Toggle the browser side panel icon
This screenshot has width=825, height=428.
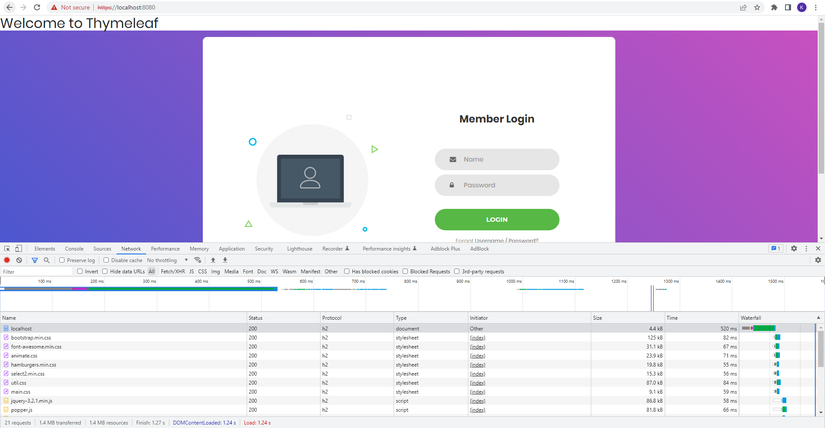pyautogui.click(x=788, y=7)
